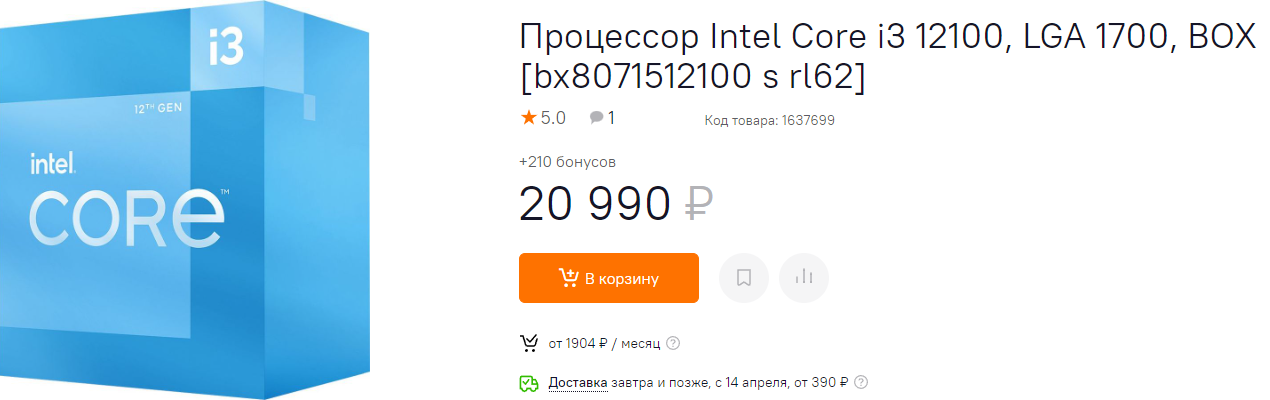The image size is (1270, 400).
Task: Click the "+210 бонусов" bonus label
Action: (567, 161)
